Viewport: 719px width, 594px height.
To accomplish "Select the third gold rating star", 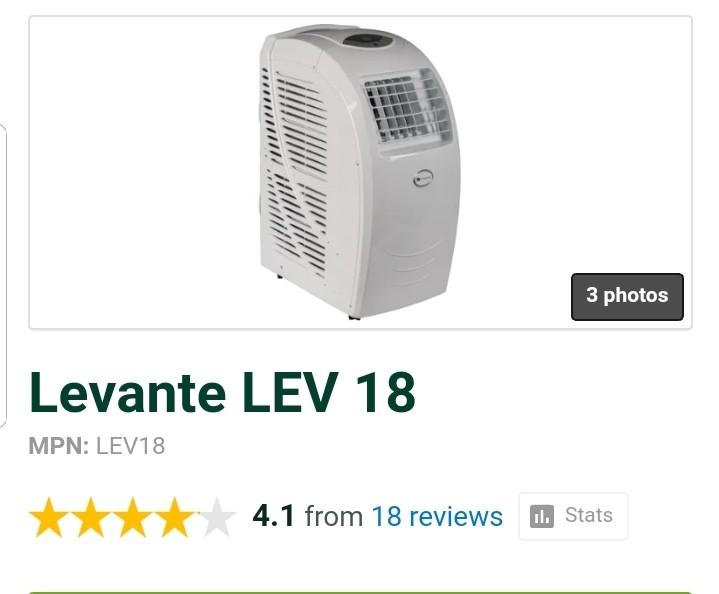I will (x=133, y=517).
